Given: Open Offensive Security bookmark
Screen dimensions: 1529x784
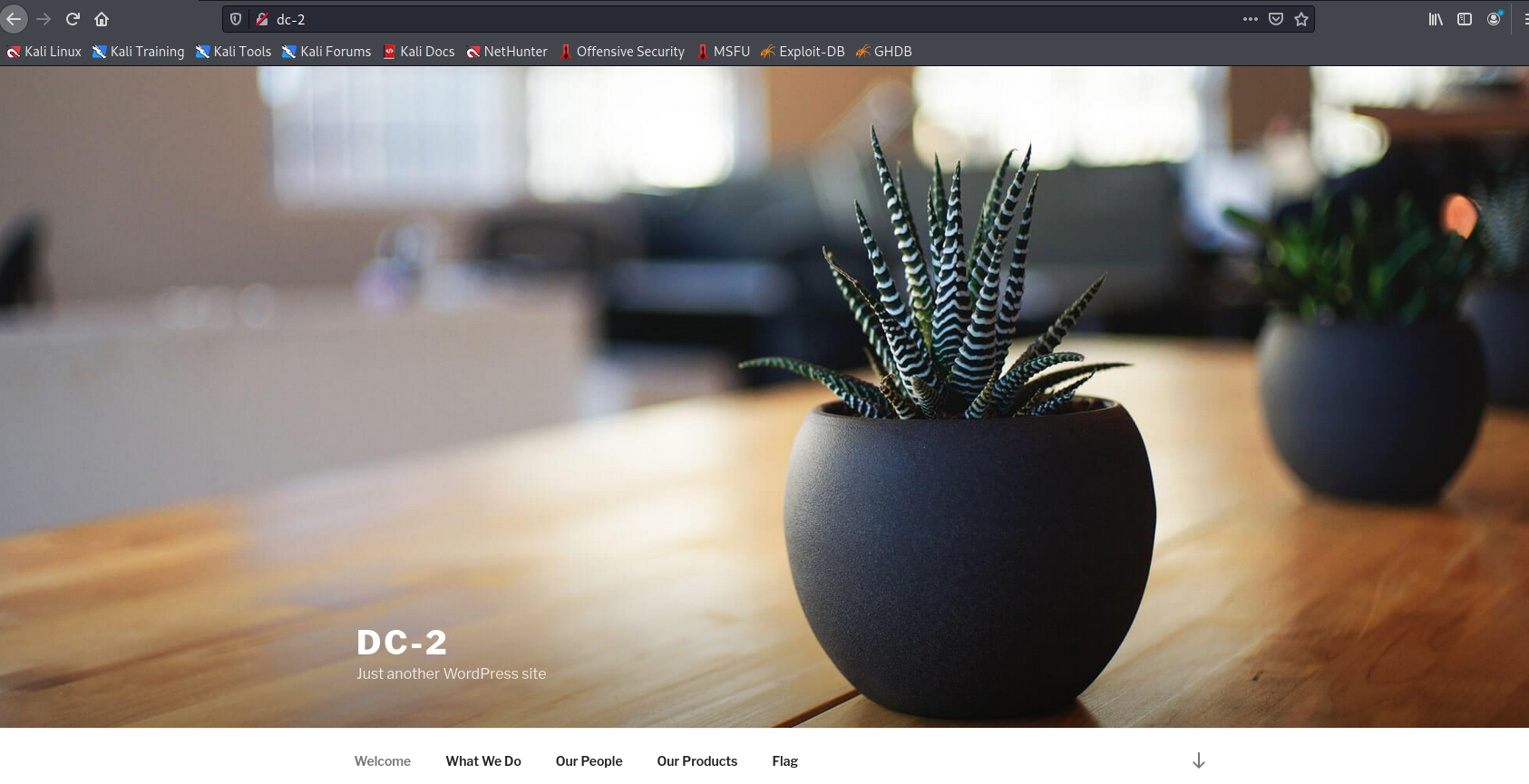Looking at the screenshot, I should pos(622,52).
